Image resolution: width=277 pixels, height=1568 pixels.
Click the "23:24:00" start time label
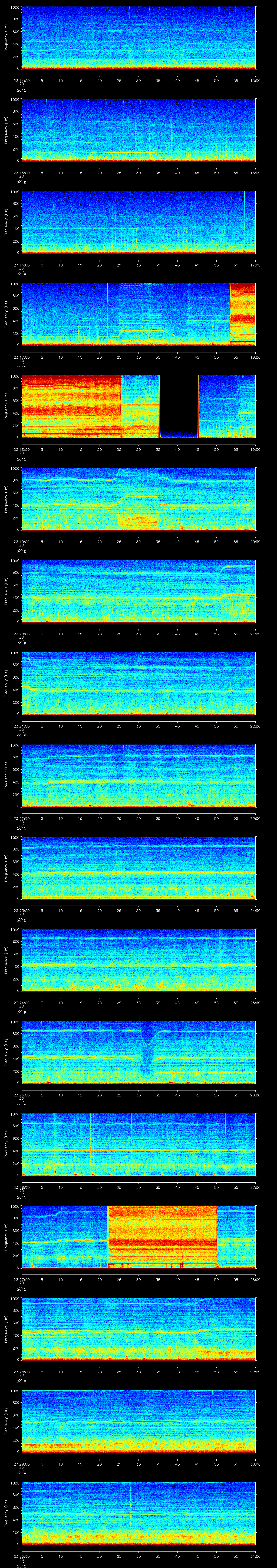click(21, 1003)
